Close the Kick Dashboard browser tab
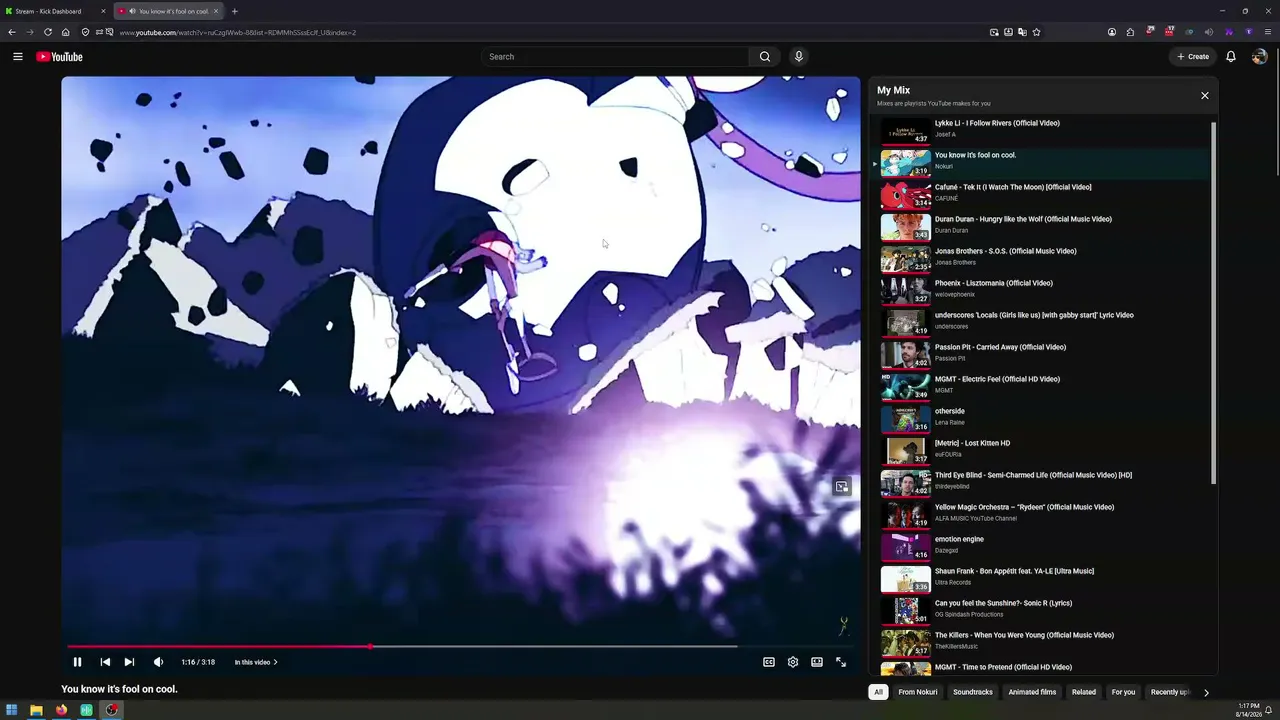 pos(103,11)
